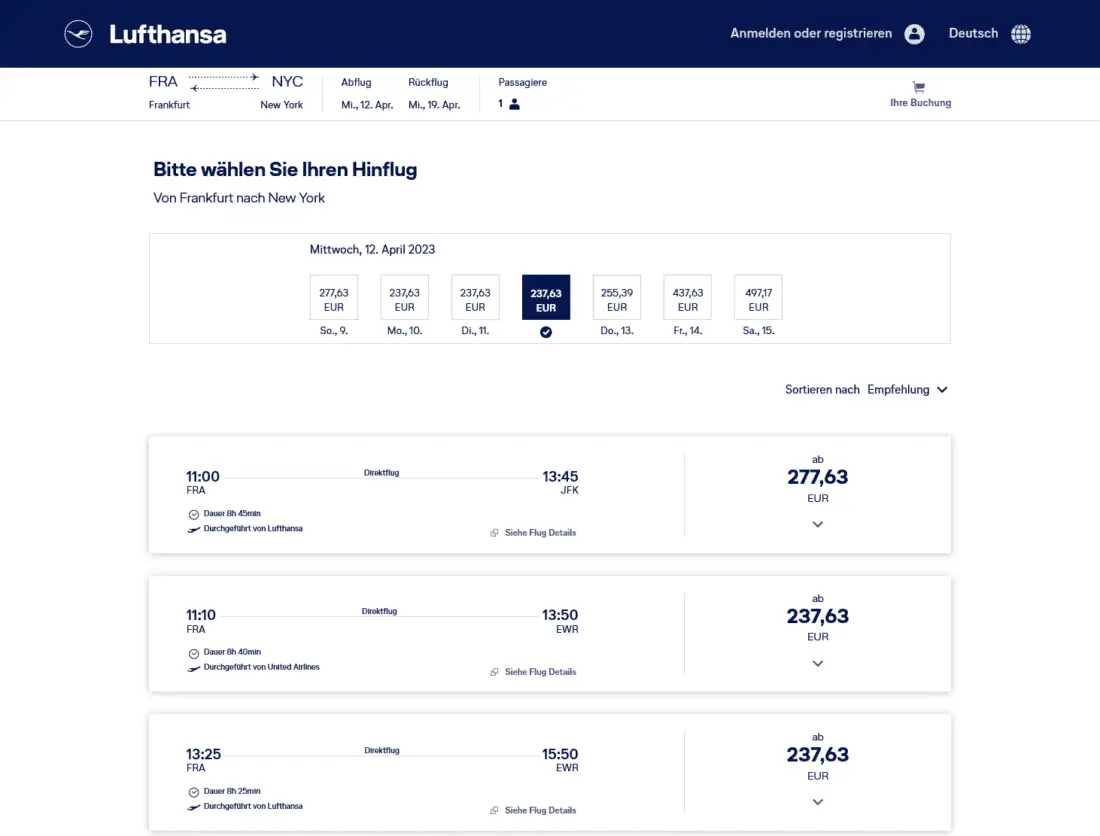Image resolution: width=1100 pixels, height=836 pixels.
Task: Click airline crane icon on 13:25 flight
Action: coord(194,806)
